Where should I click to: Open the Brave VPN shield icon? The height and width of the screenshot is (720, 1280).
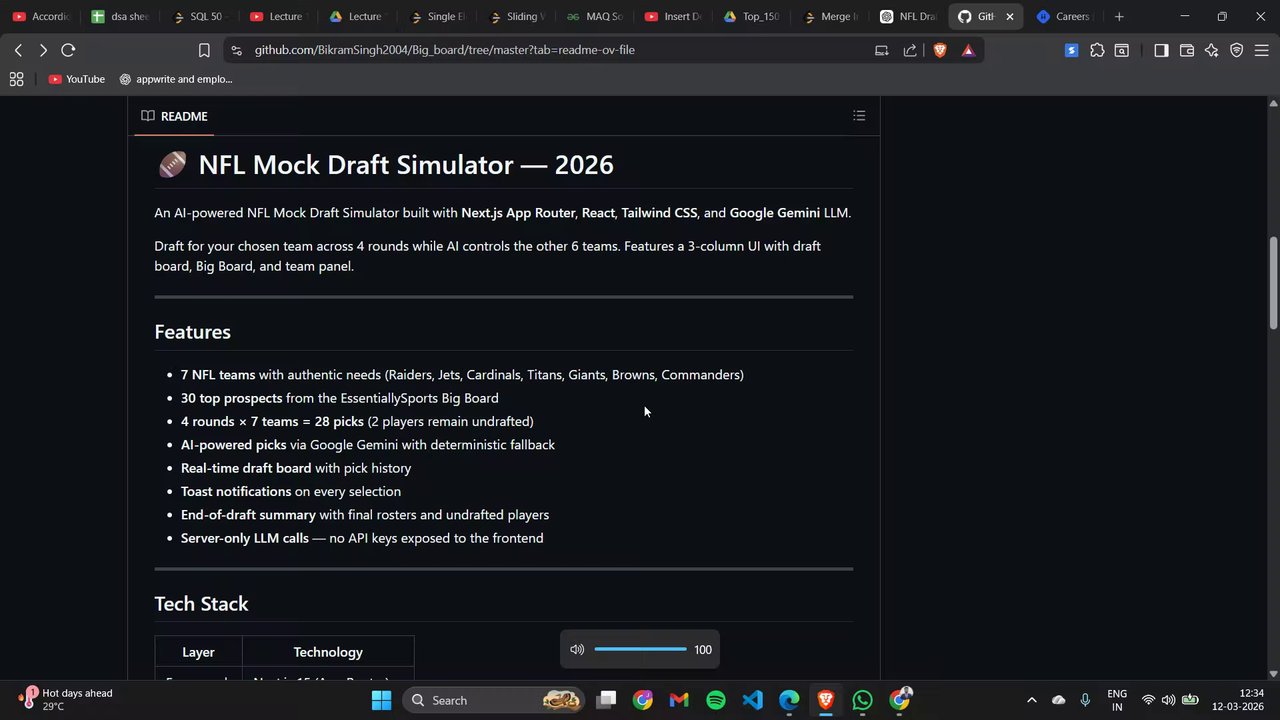[x=1237, y=50]
